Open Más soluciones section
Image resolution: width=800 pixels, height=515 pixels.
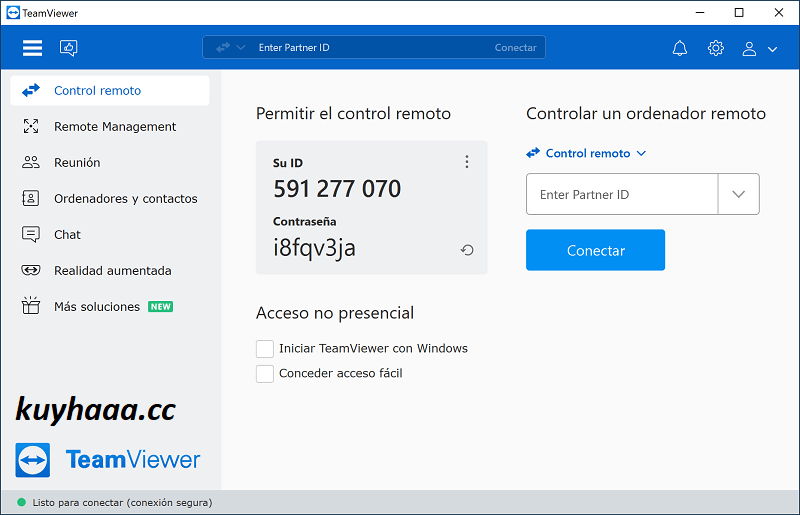click(x=110, y=306)
